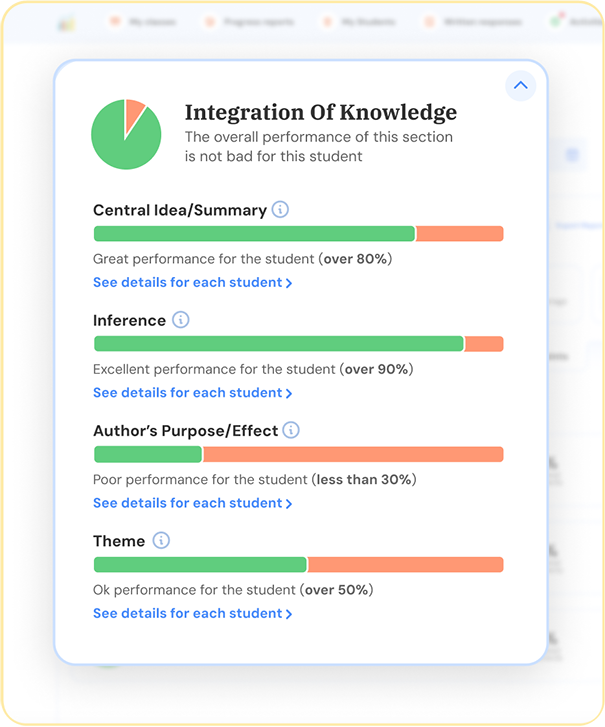This screenshot has width=605, height=727.
Task: Click the blurred logo icon in top bar
Action: click(66, 23)
